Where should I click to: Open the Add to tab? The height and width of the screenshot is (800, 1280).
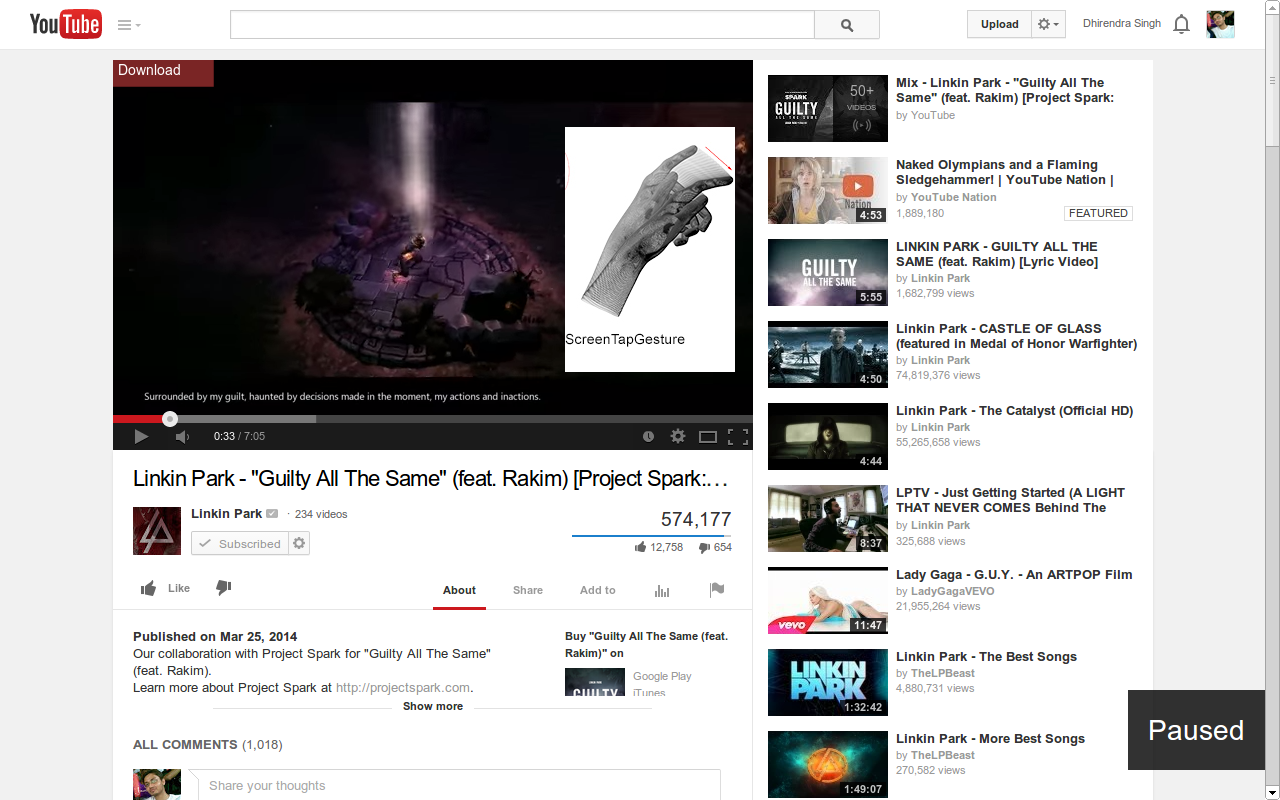point(598,590)
